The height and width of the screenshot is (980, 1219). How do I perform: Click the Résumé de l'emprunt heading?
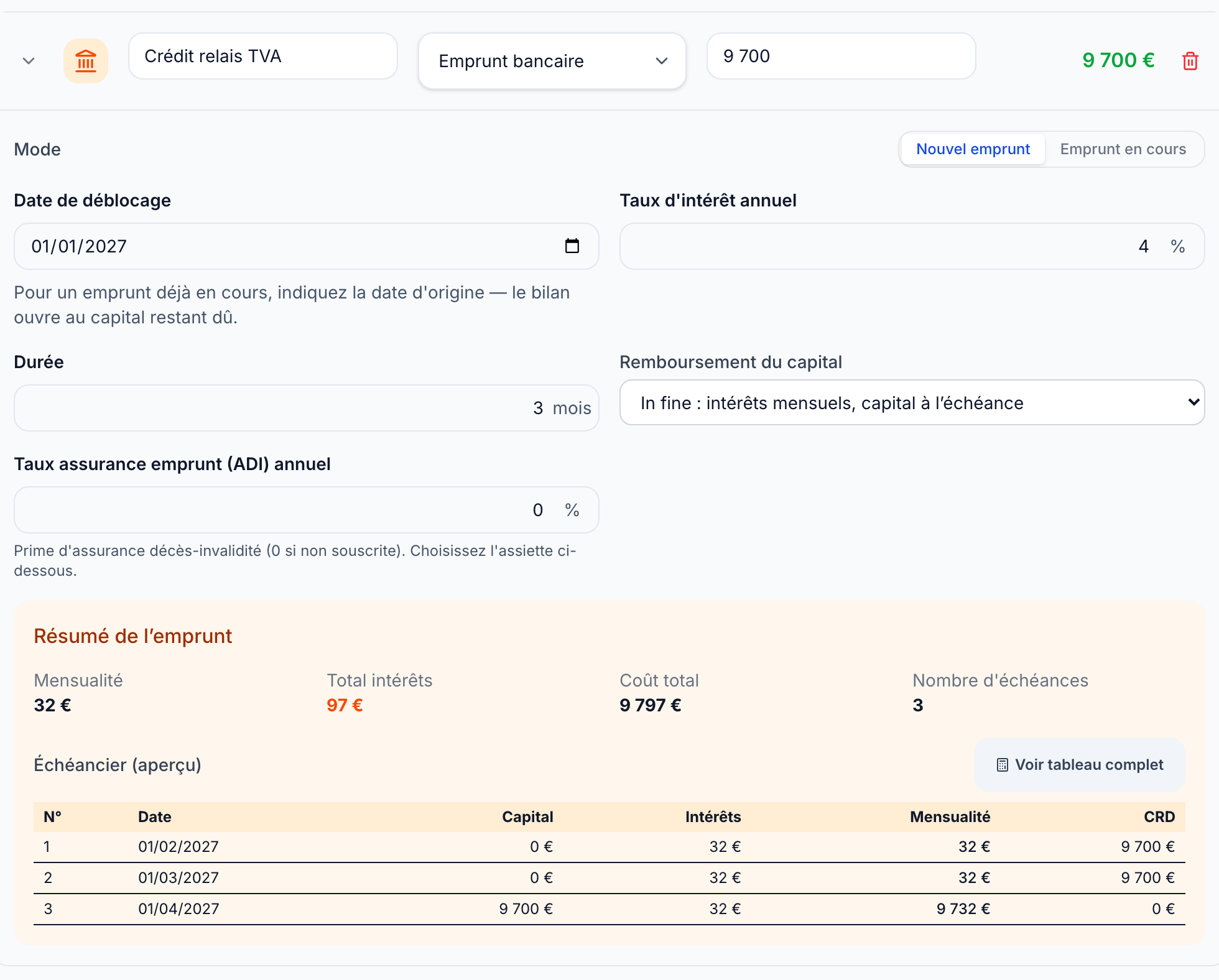pos(132,636)
